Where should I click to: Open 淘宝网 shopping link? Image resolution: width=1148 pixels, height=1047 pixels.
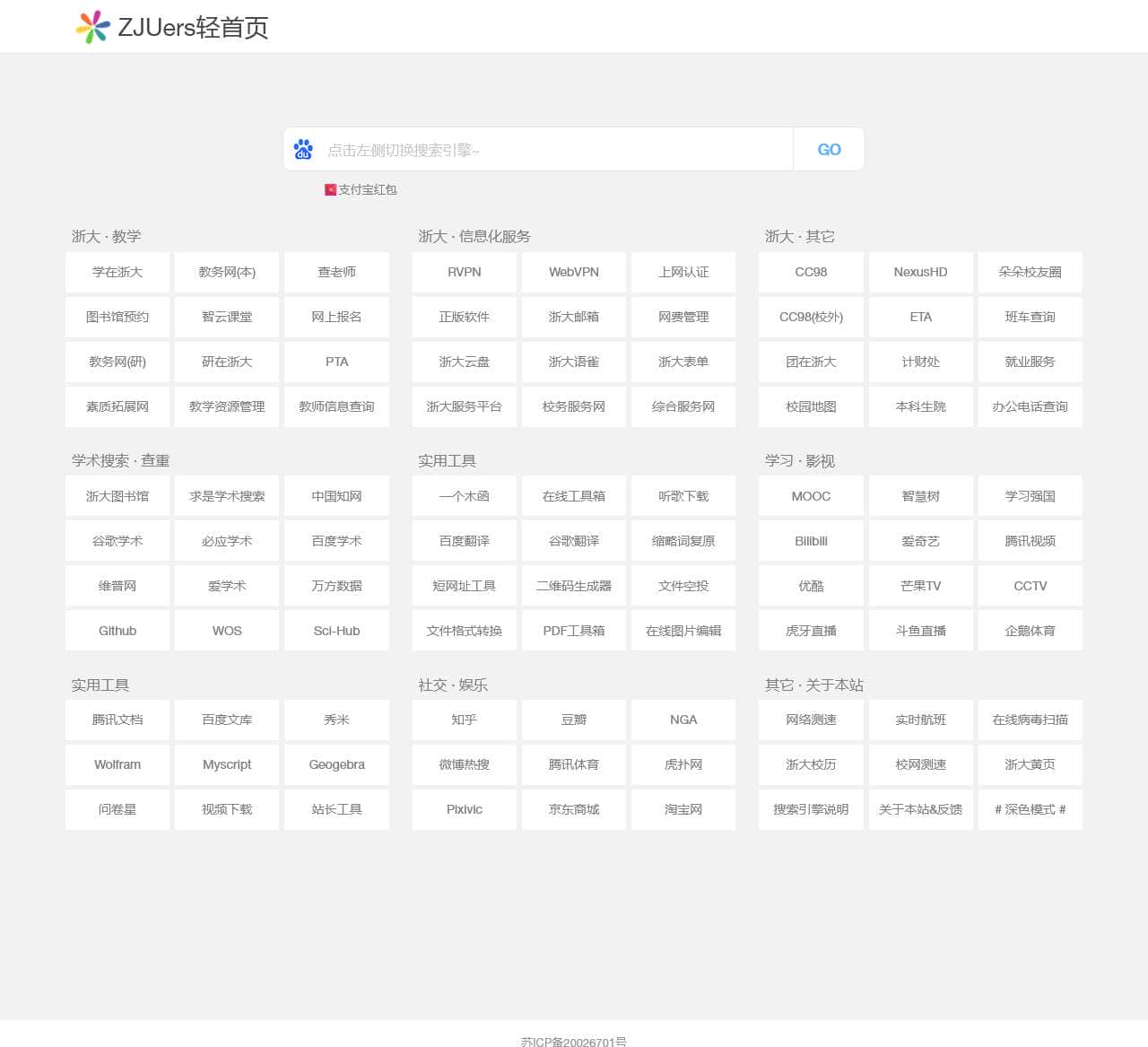pyautogui.click(x=683, y=809)
